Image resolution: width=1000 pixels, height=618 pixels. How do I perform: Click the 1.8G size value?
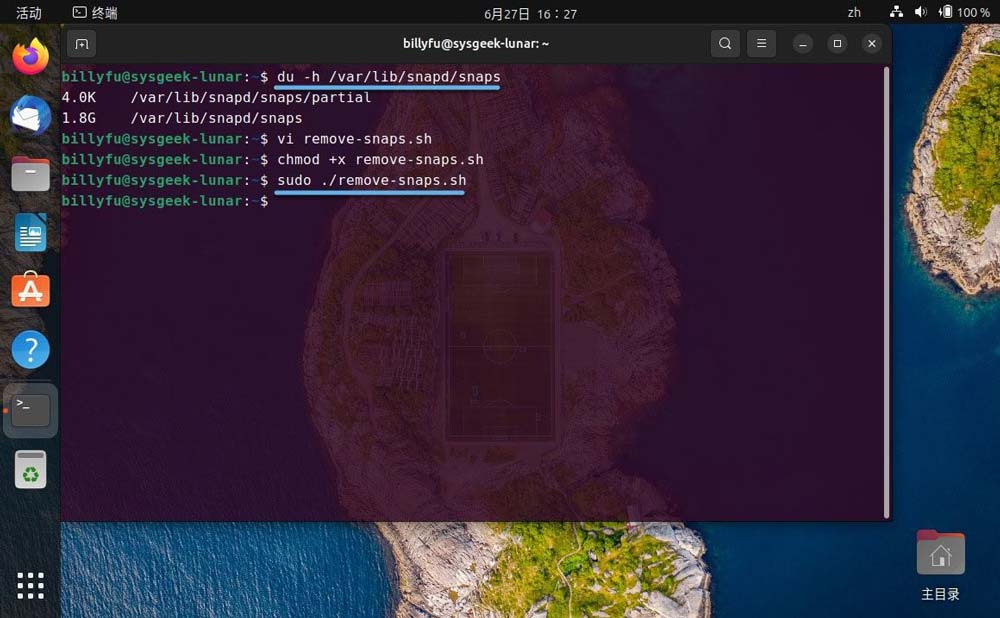coord(78,118)
